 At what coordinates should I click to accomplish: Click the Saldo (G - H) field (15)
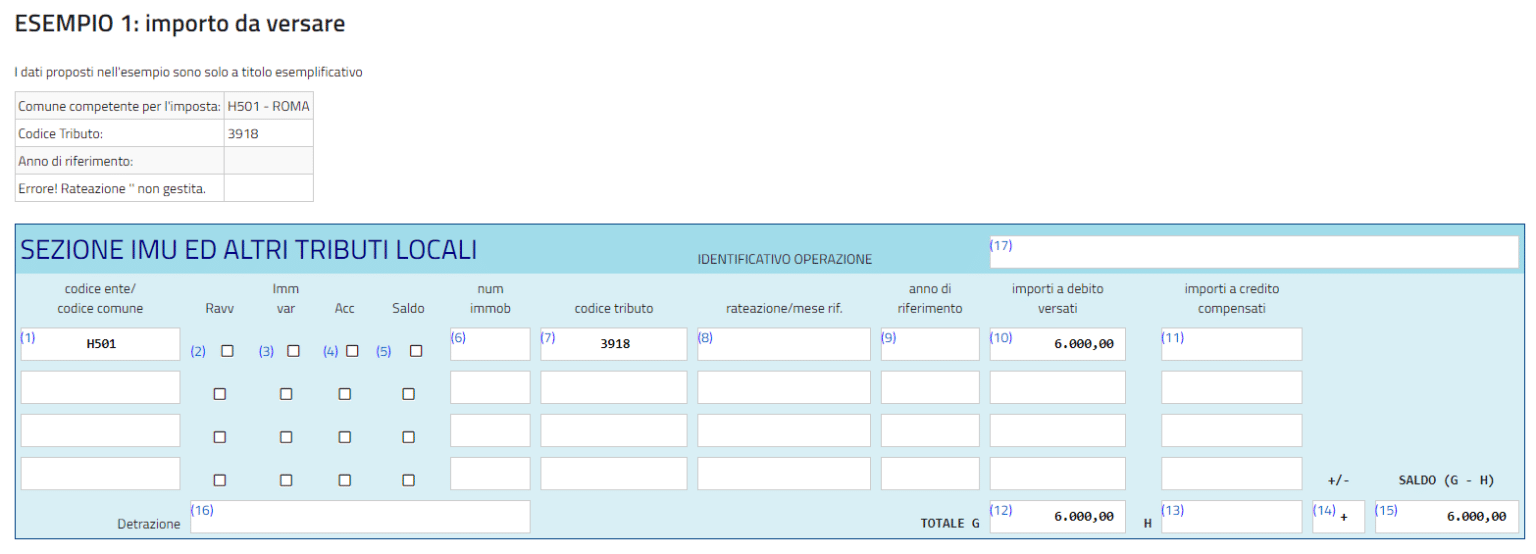(1446, 517)
